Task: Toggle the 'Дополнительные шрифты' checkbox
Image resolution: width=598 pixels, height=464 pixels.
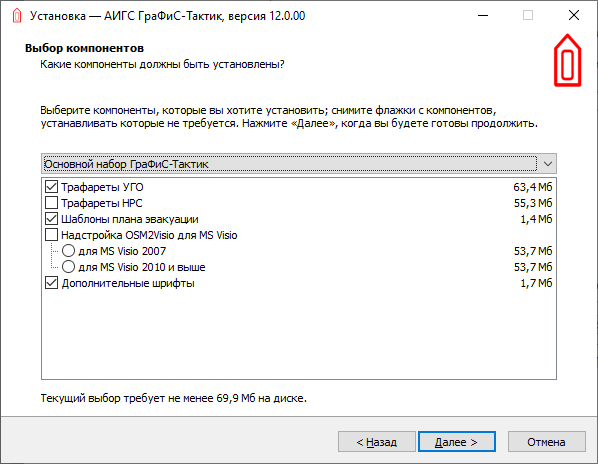Action: click(x=51, y=283)
